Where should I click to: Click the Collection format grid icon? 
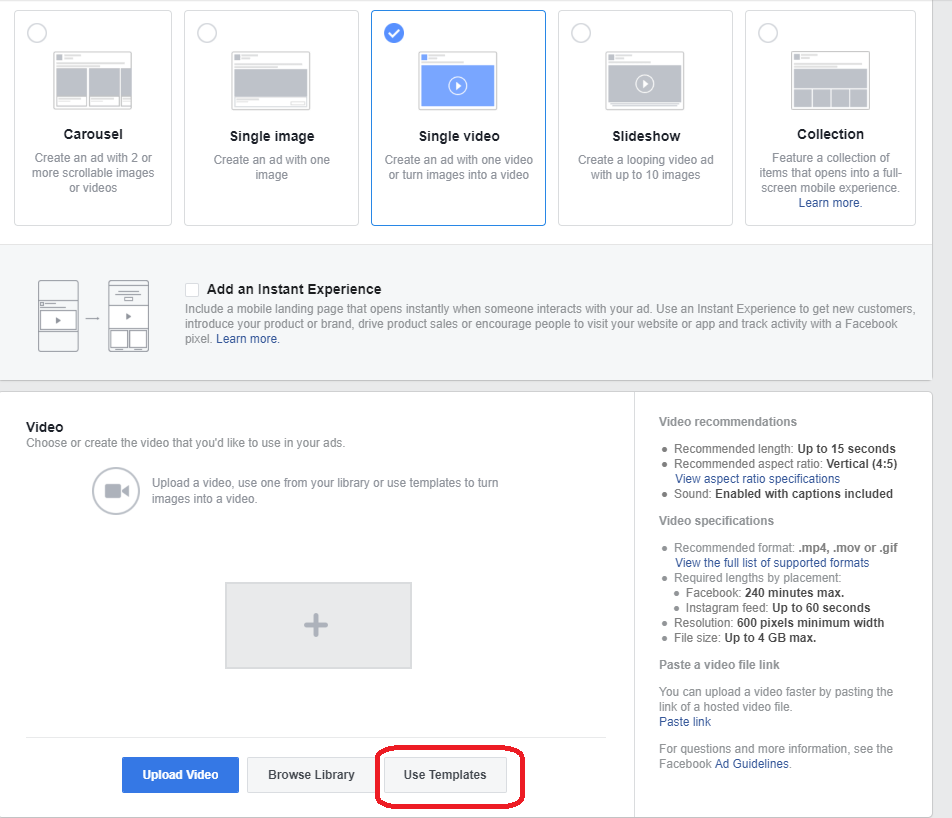[830, 80]
